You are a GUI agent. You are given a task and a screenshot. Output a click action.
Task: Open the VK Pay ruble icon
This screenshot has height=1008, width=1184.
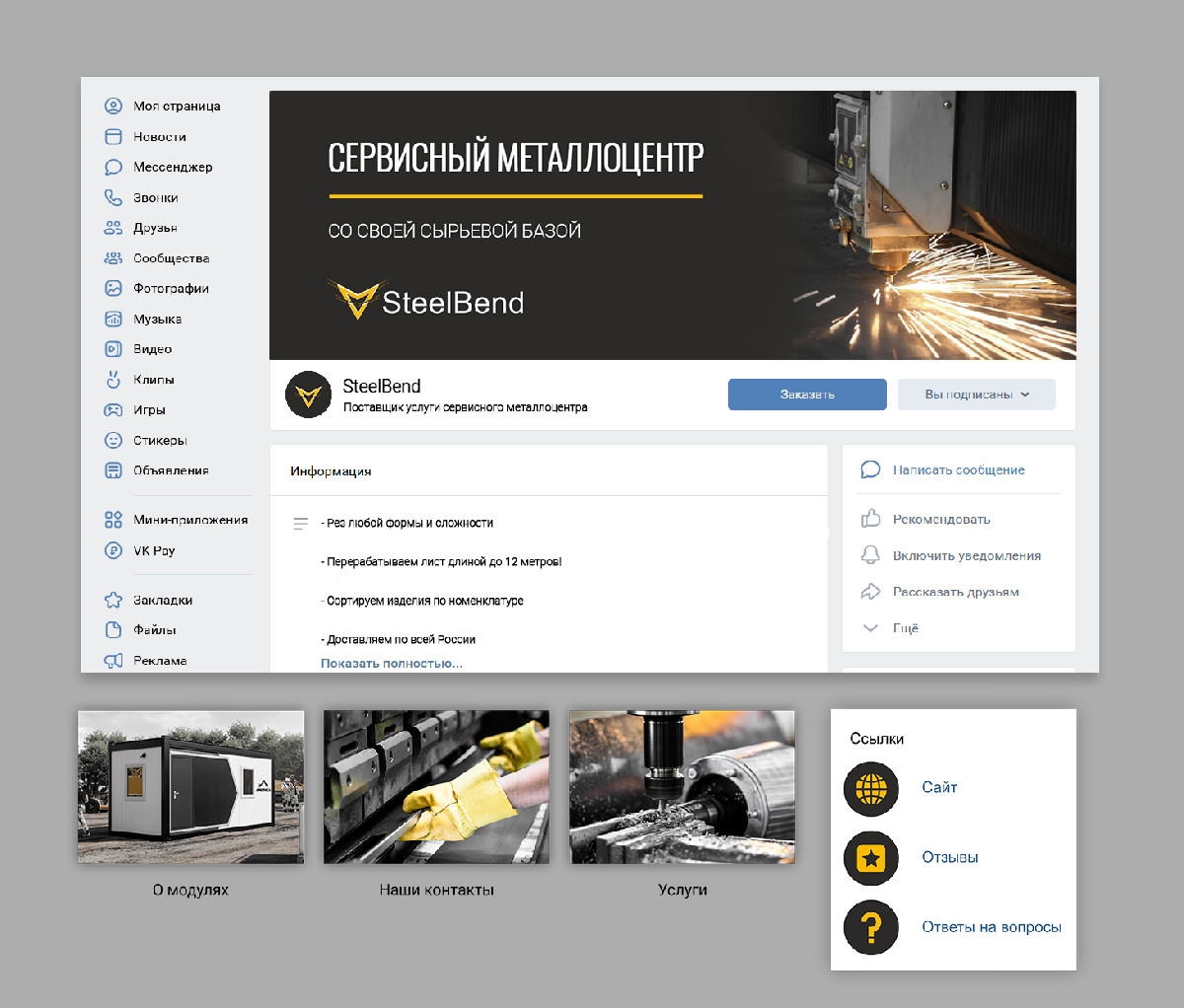pos(113,550)
